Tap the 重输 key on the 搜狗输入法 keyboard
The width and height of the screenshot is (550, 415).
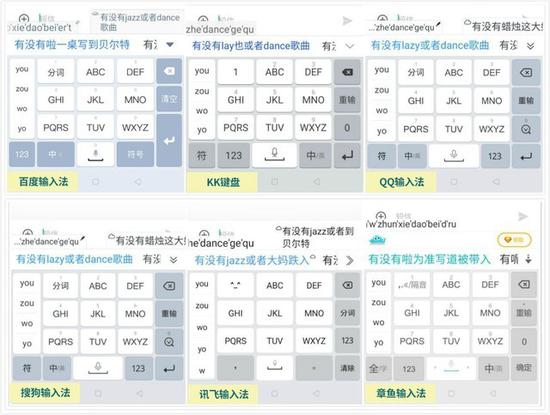coord(169,314)
